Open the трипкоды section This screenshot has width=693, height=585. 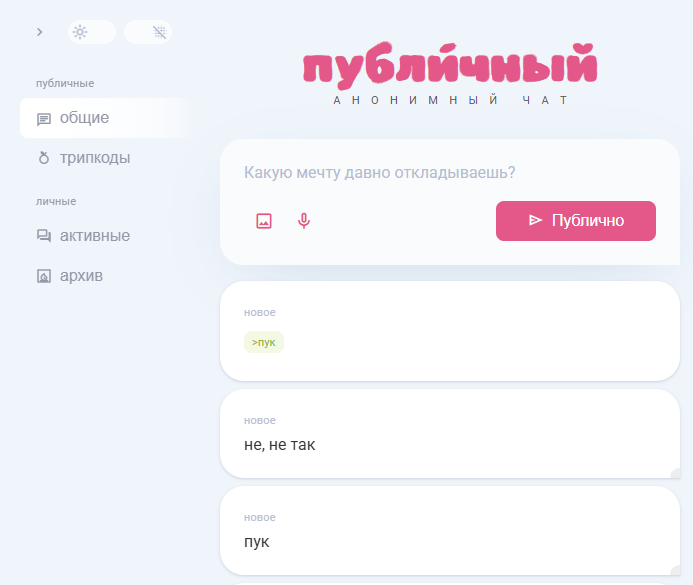click(x=108, y=158)
